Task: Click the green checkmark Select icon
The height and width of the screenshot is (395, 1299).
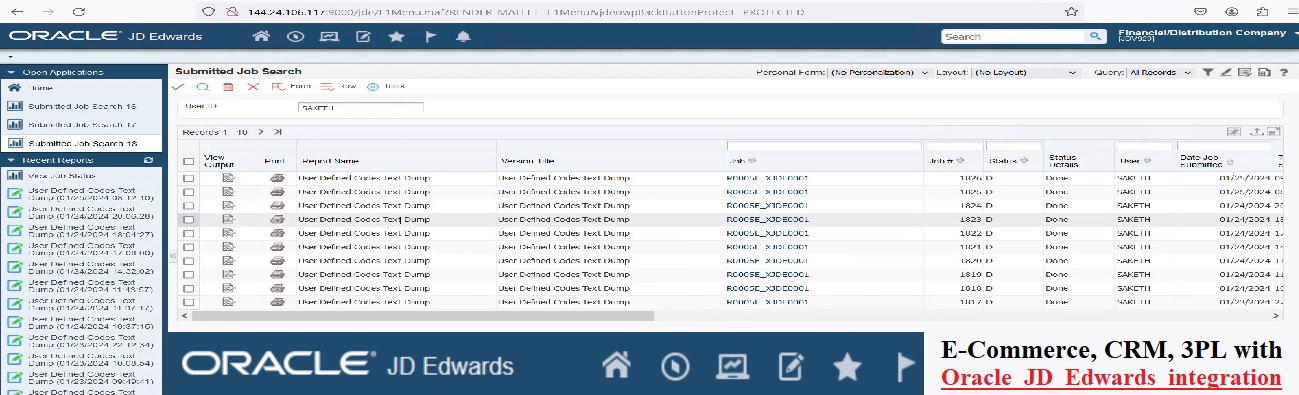Action: [178, 87]
